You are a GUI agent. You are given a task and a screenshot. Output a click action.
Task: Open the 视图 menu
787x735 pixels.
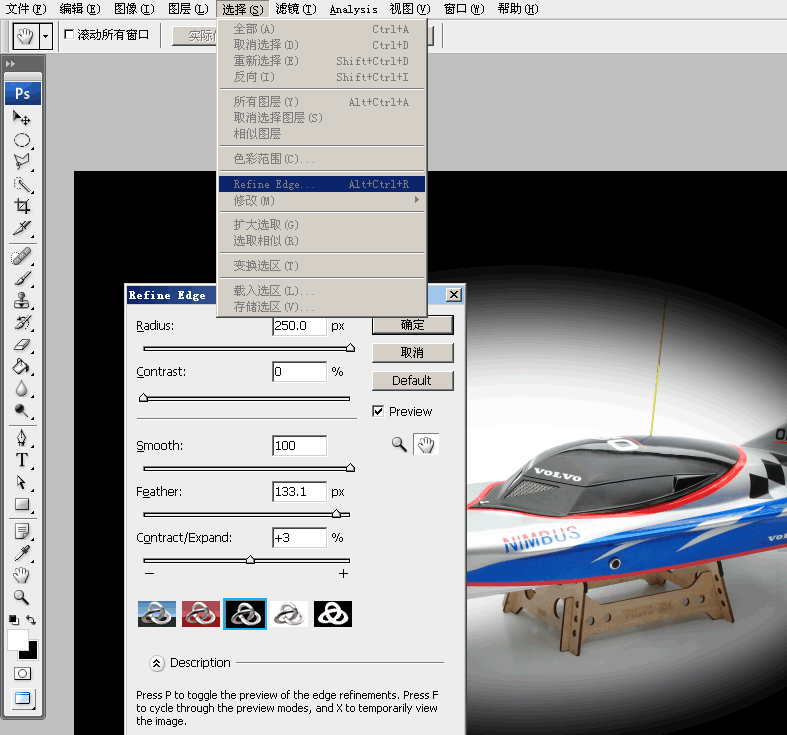point(410,9)
